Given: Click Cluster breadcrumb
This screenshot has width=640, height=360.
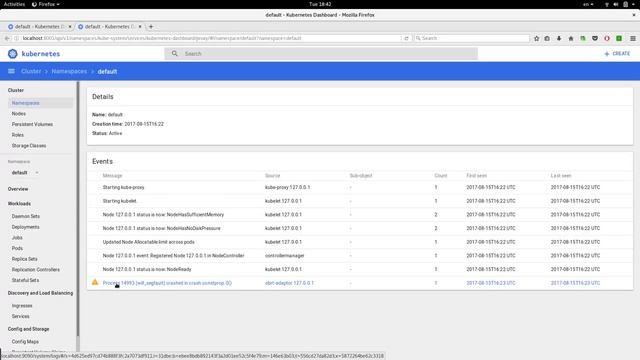Looking at the screenshot, I should [x=31, y=71].
